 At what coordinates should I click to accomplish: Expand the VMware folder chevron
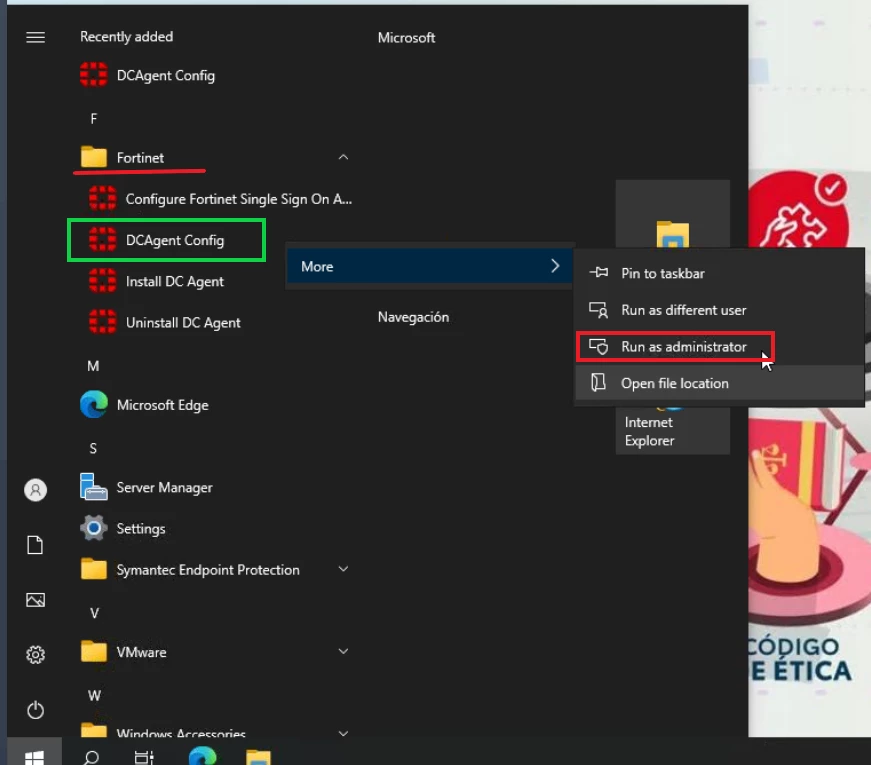coord(343,651)
